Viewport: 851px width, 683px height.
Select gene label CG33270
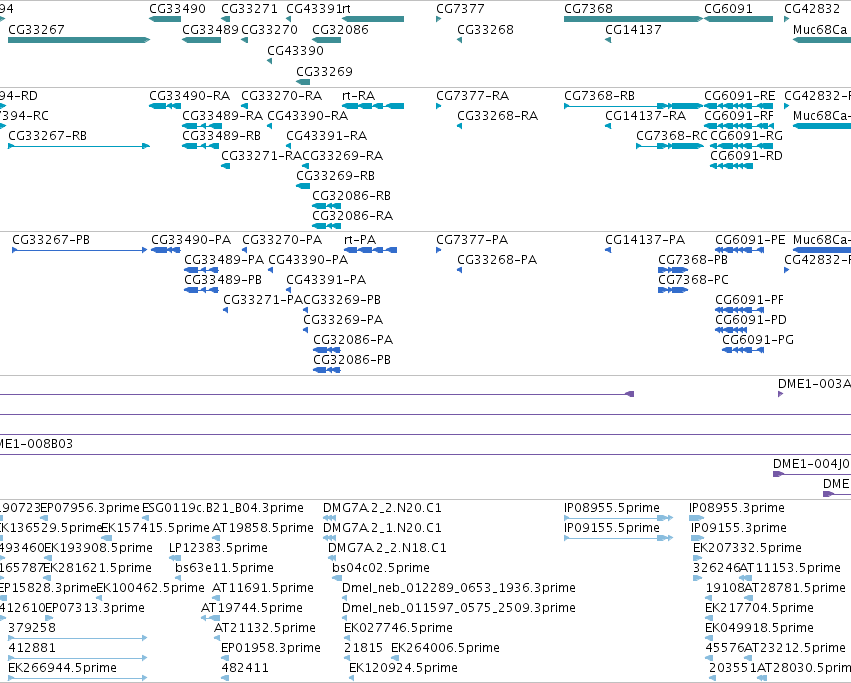coord(269,29)
